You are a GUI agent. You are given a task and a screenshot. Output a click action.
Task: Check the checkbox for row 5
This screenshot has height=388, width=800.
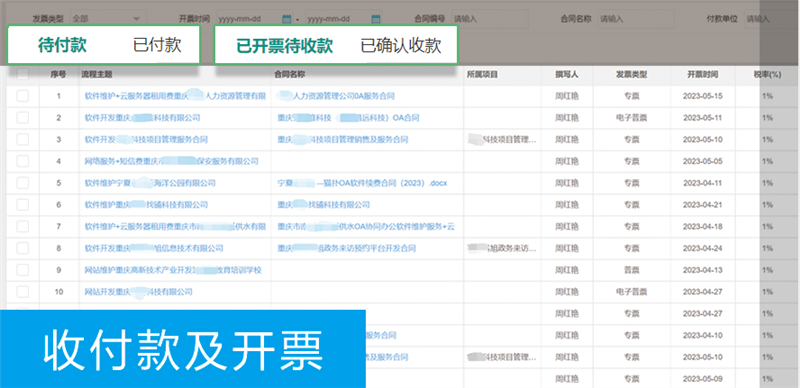click(x=23, y=183)
